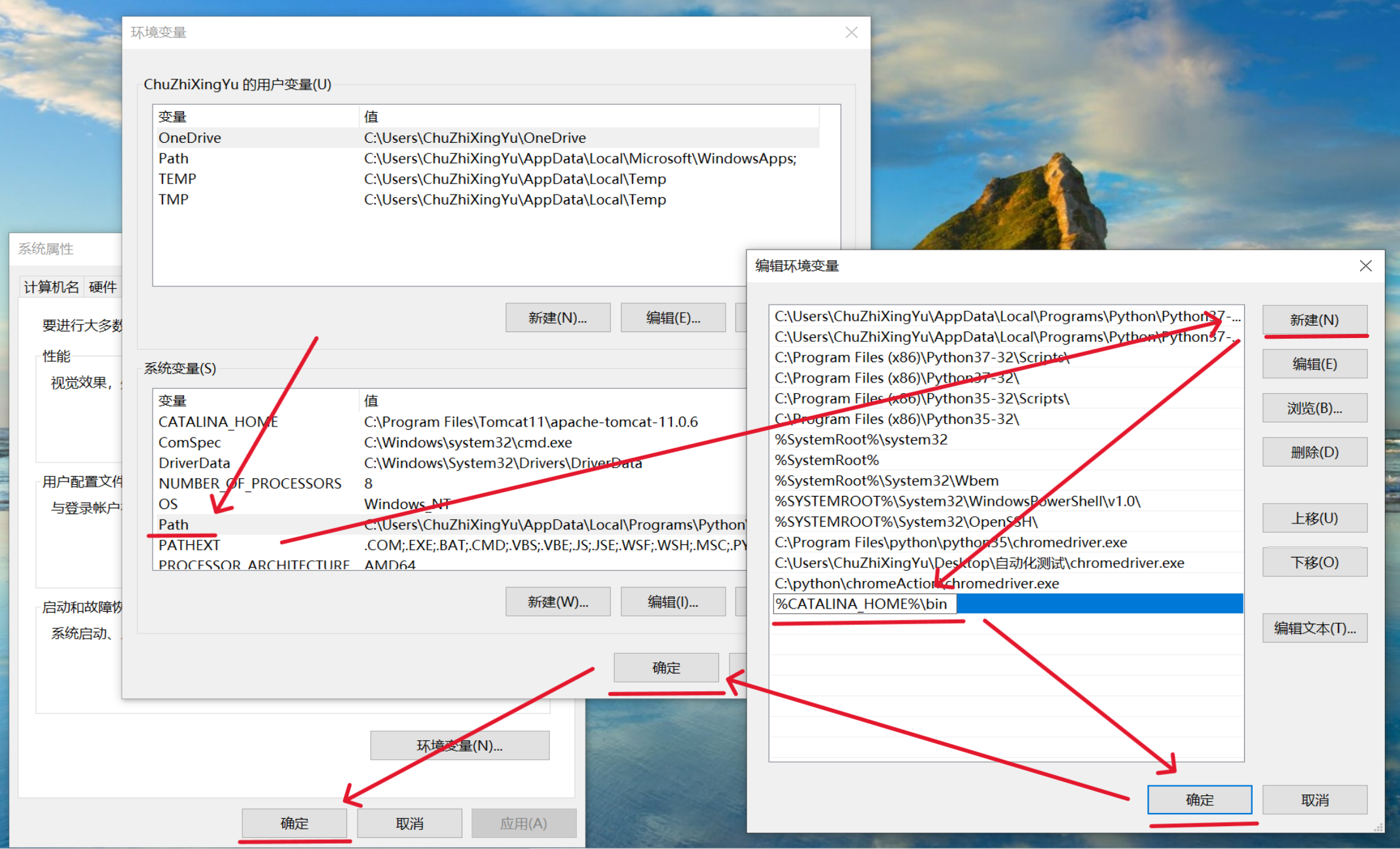Switch to the 计算机名 tab
The width and height of the screenshot is (1400, 849).
[50, 286]
